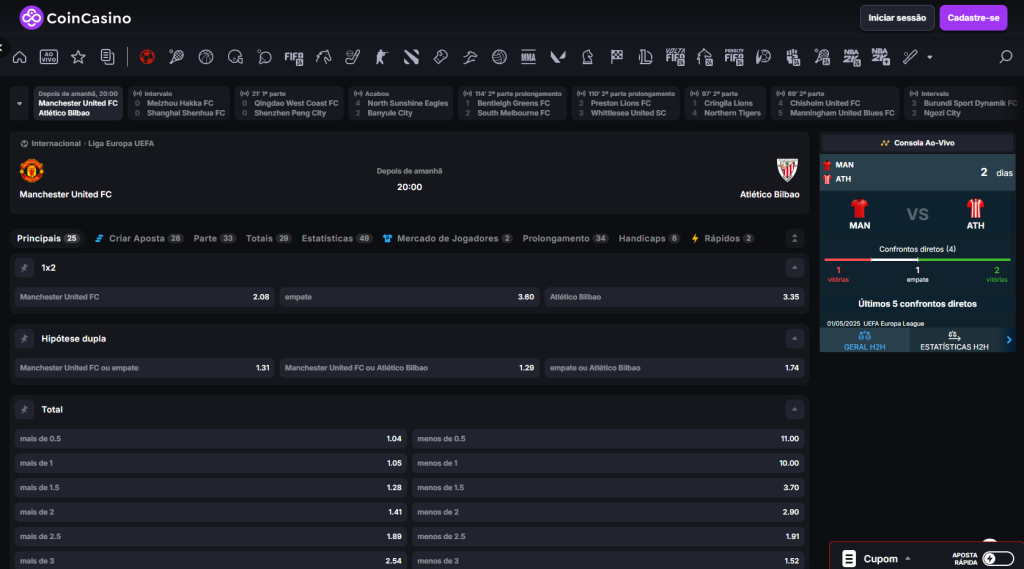Open the Liga Europa UEFA breadcrumb link

121,144
